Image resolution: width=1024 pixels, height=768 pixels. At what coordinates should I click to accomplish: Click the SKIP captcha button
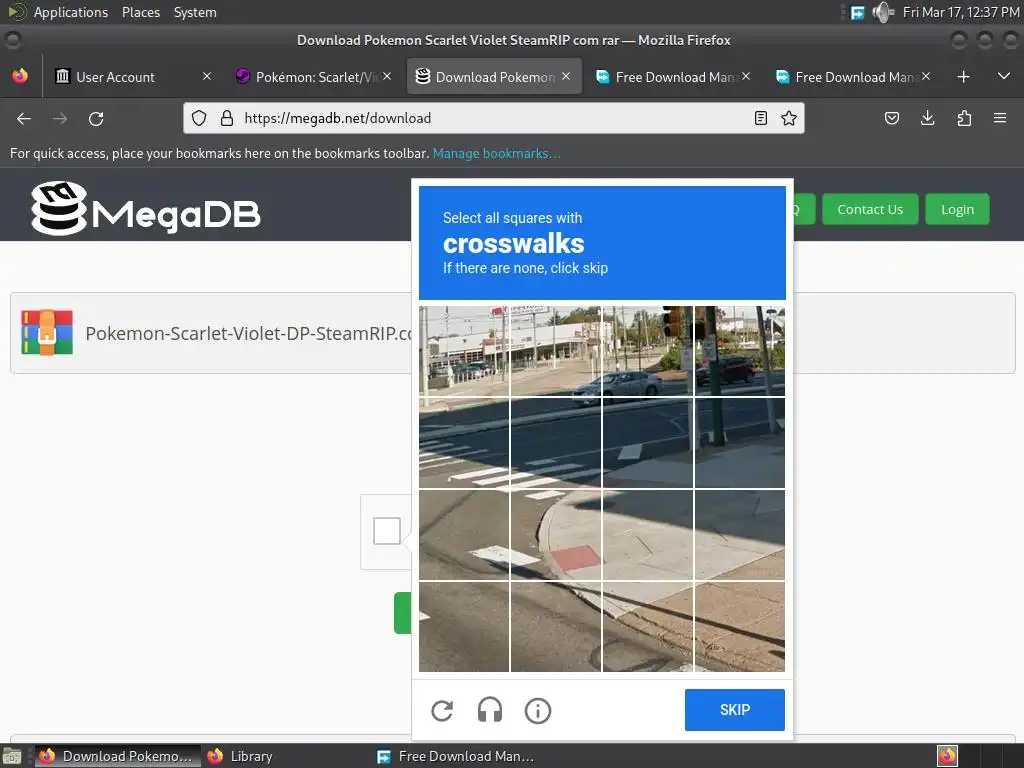click(735, 710)
